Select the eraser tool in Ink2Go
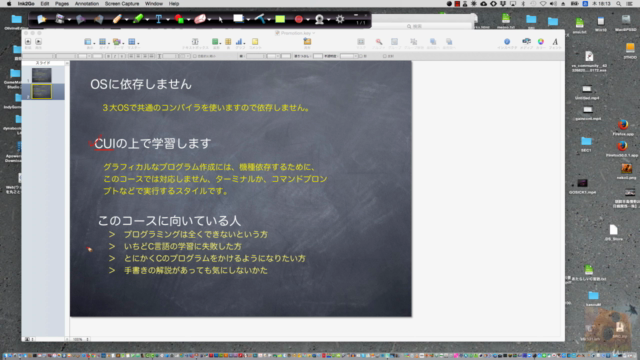This screenshot has height=360, width=640. 200,19
